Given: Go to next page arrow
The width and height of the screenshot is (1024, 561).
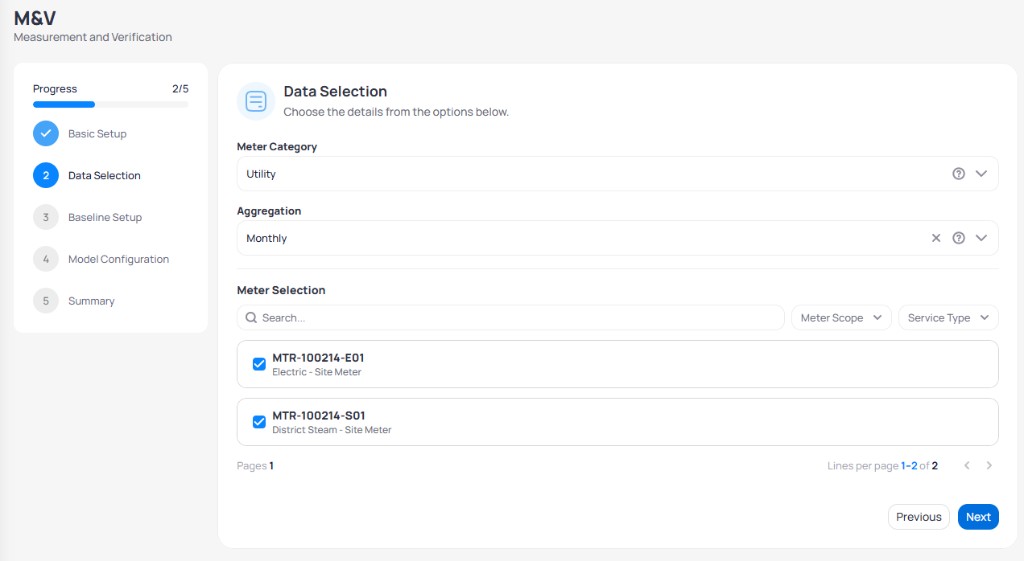Looking at the screenshot, I should (x=989, y=465).
